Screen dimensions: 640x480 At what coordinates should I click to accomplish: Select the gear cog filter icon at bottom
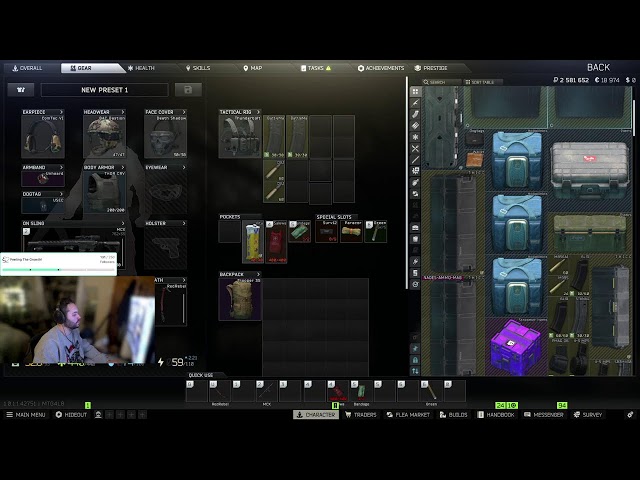(415, 284)
